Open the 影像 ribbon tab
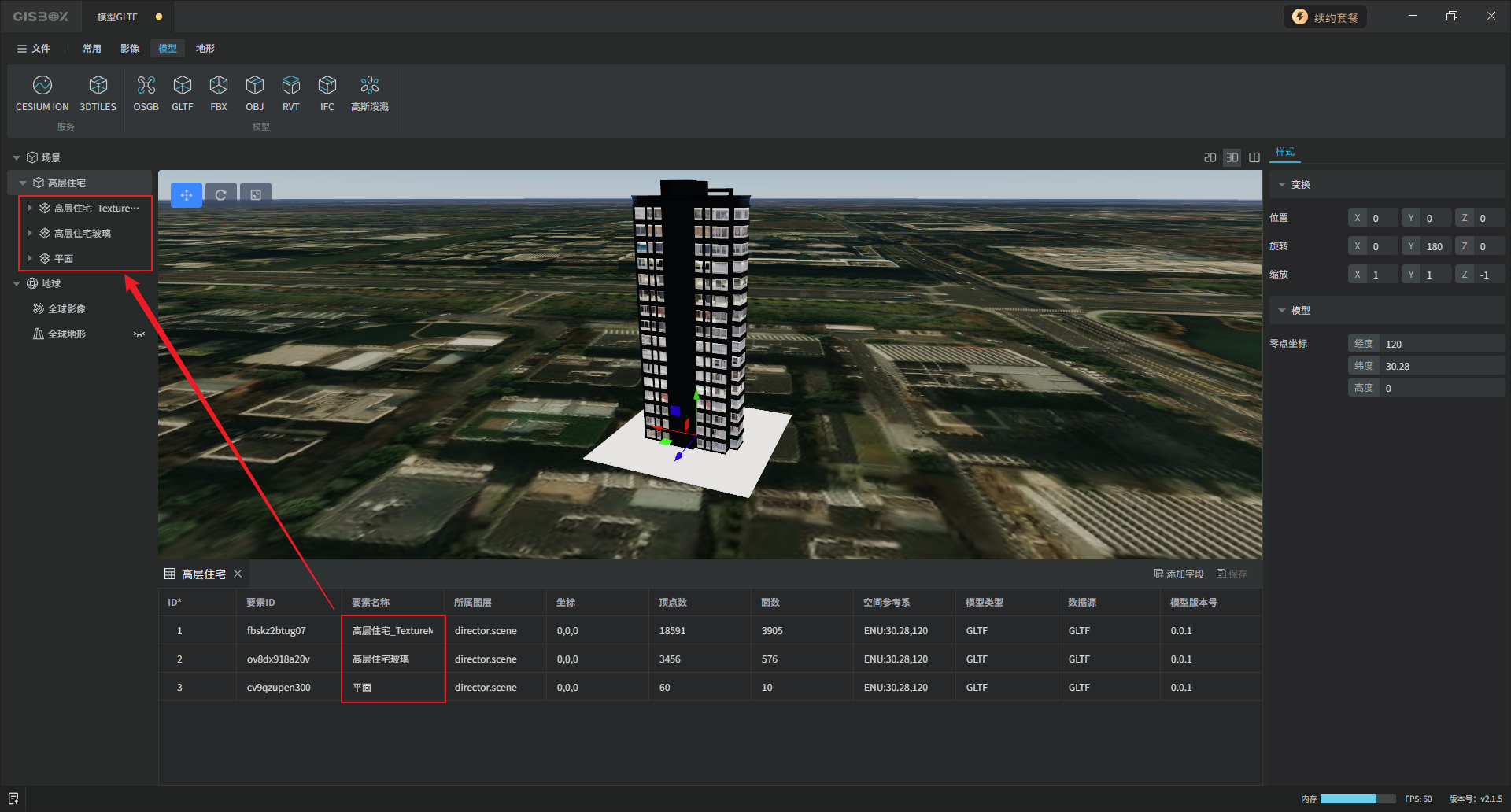The image size is (1511, 812). (130, 49)
